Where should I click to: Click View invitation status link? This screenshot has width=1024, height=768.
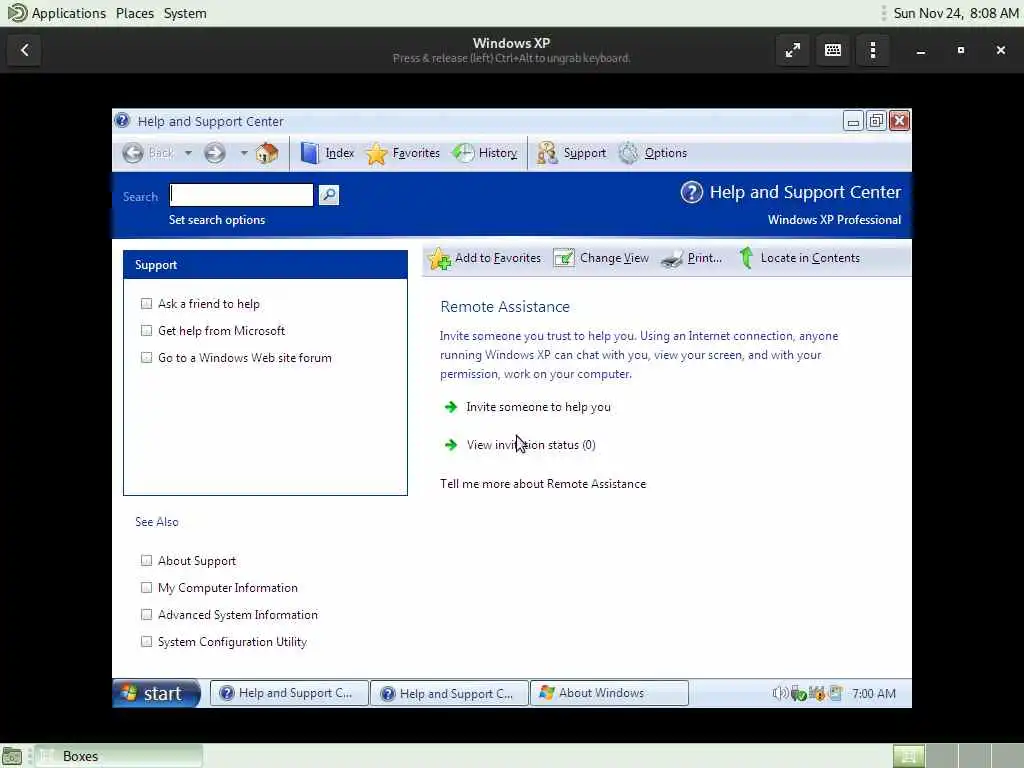[x=531, y=445]
